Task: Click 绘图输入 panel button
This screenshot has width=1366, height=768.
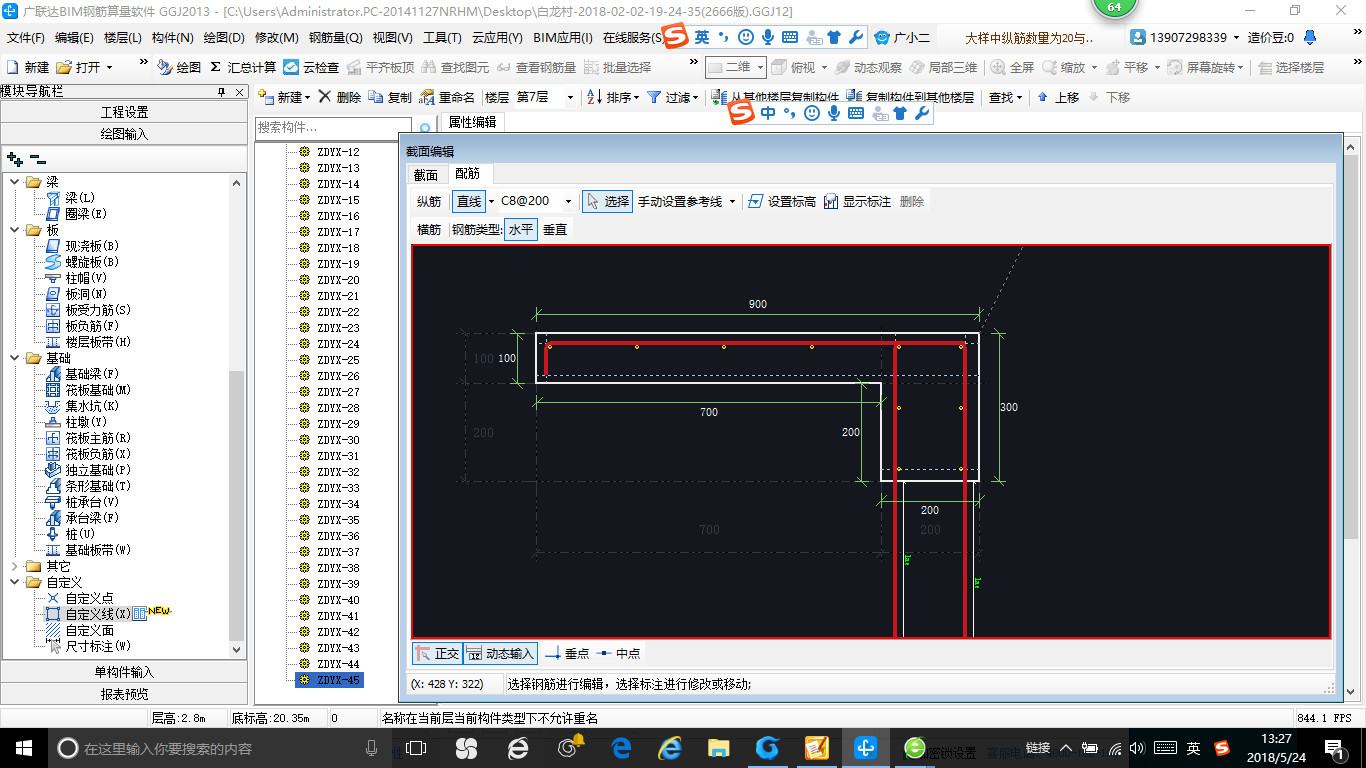Action: 124,134
